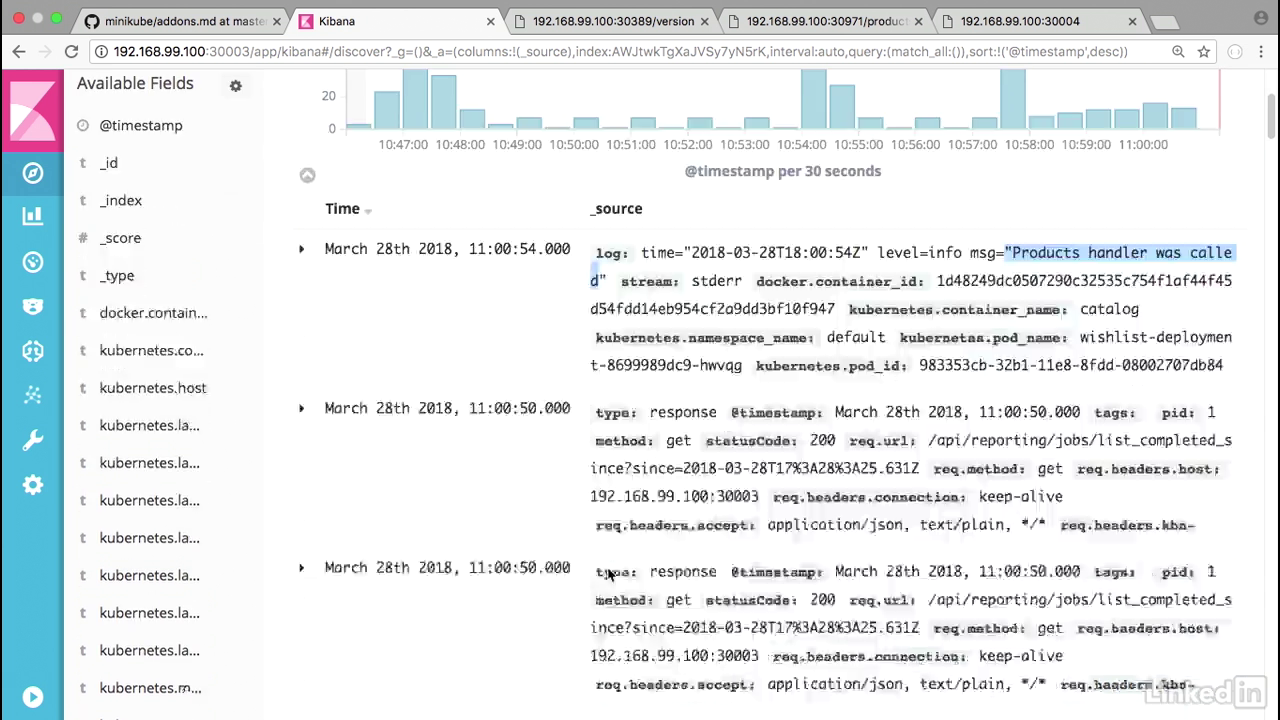The width and height of the screenshot is (1280, 720).
Task: Open the Graph nodes icon in sidebar
Action: pos(33,395)
